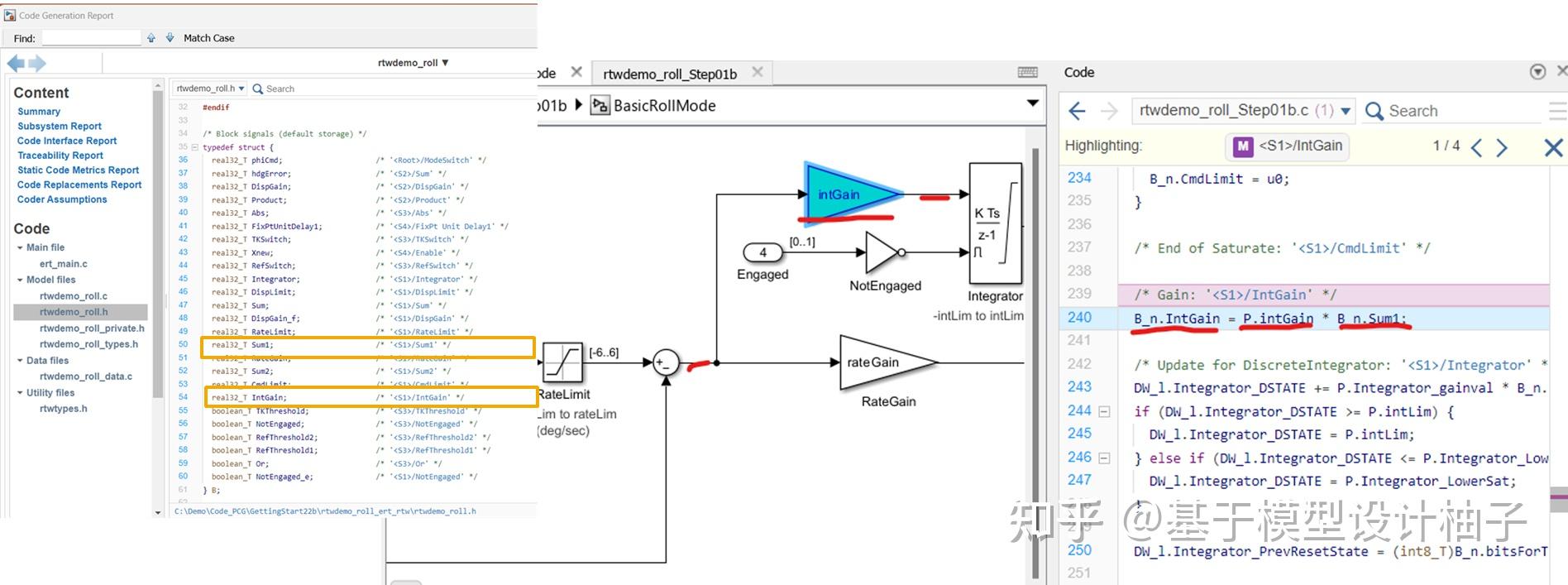Click the scroll-up arrow of the Content pane

[x=158, y=85]
